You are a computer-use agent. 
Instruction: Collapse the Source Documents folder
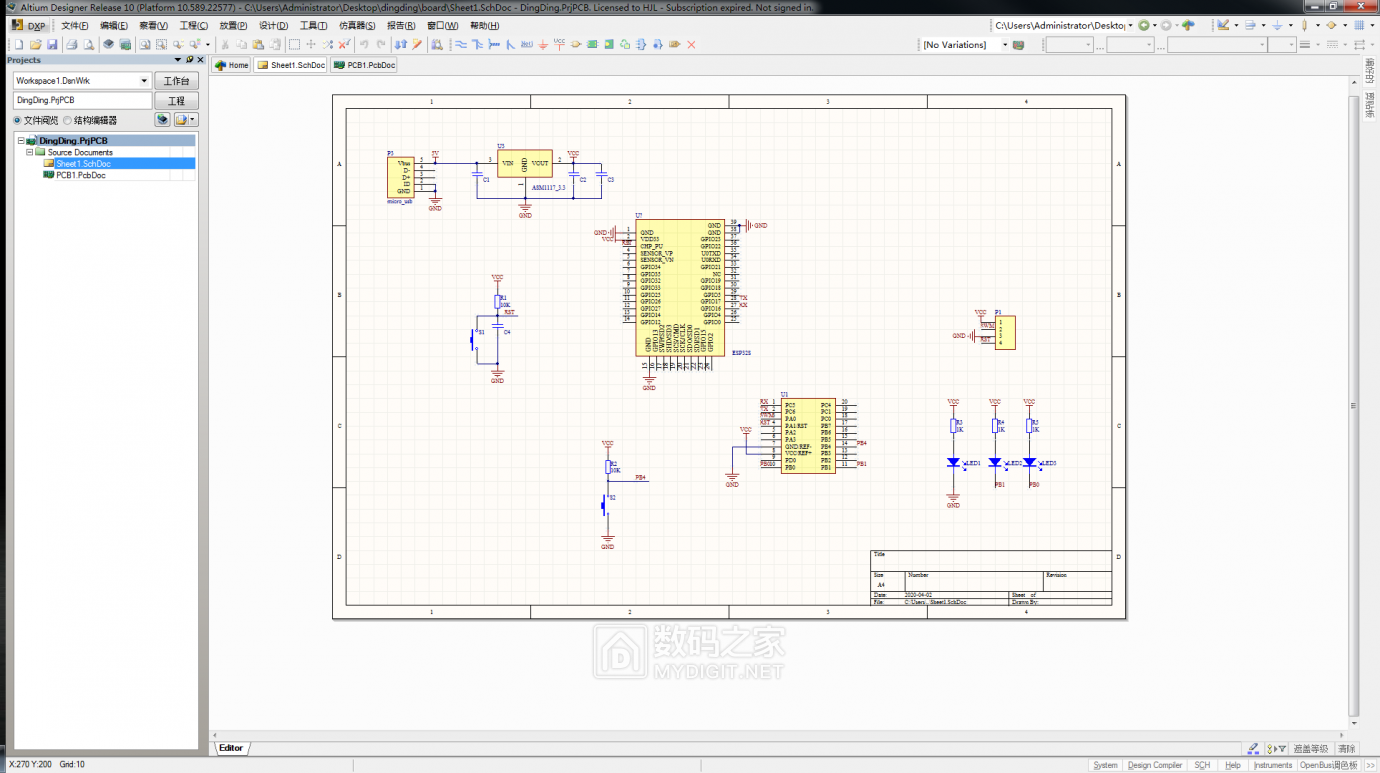pyautogui.click(x=30, y=152)
